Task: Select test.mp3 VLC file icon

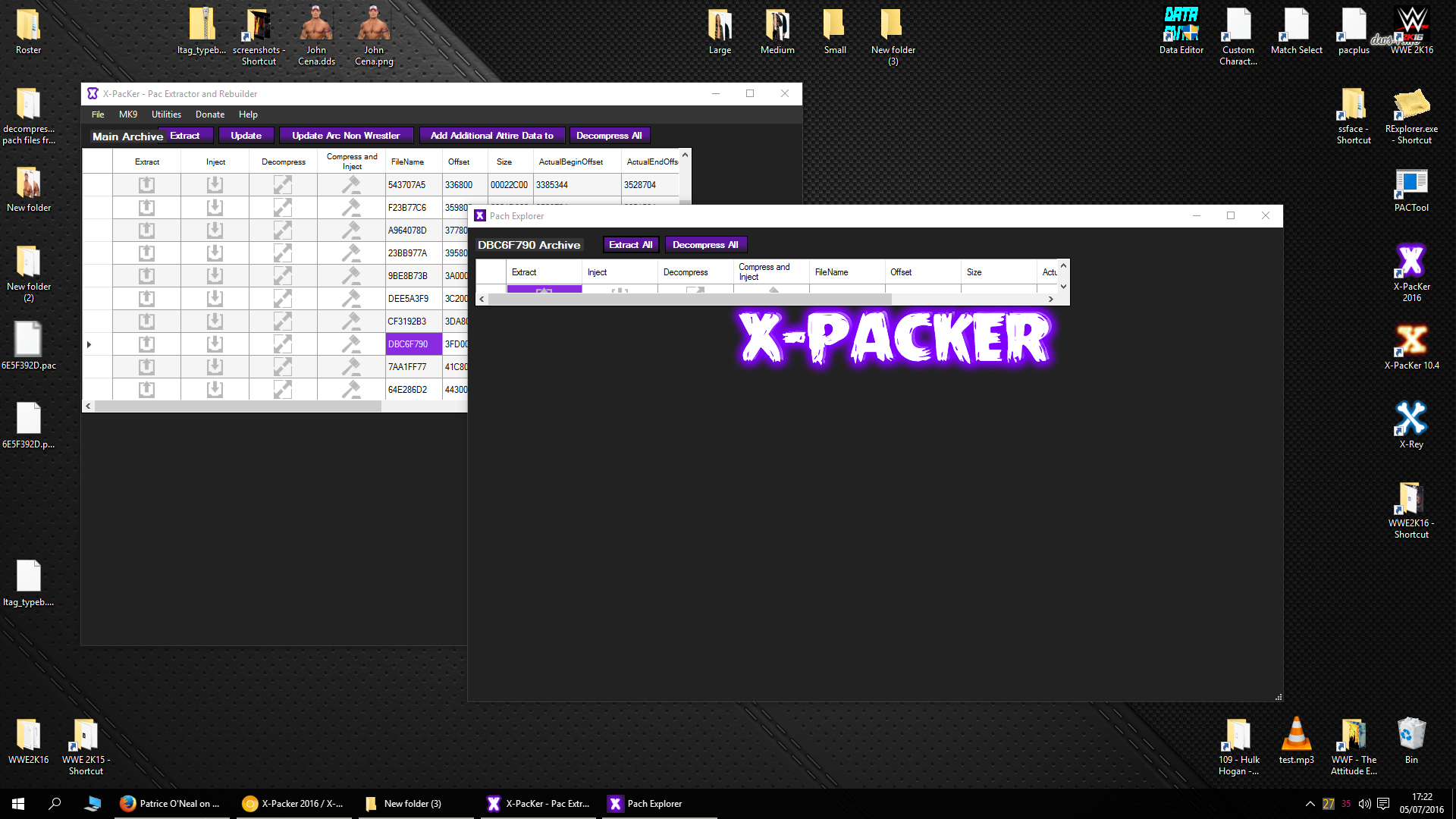Action: tap(1296, 740)
